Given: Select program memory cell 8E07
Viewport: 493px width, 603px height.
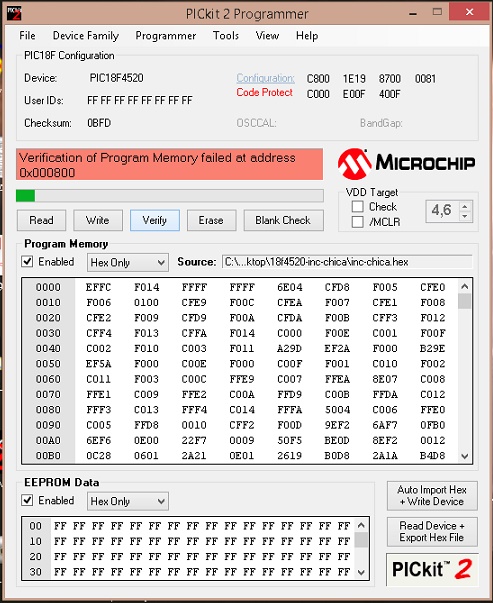Looking at the screenshot, I should pos(385,380).
